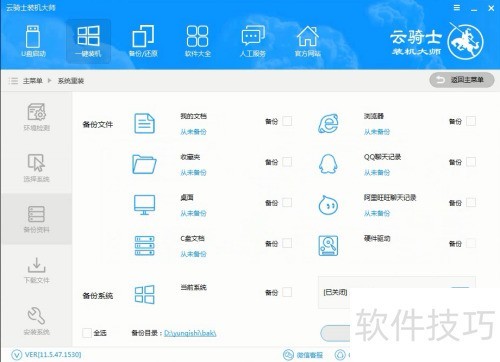Enable backup checkbox for 桌面
This screenshot has width=500, height=362.
tap(287, 203)
